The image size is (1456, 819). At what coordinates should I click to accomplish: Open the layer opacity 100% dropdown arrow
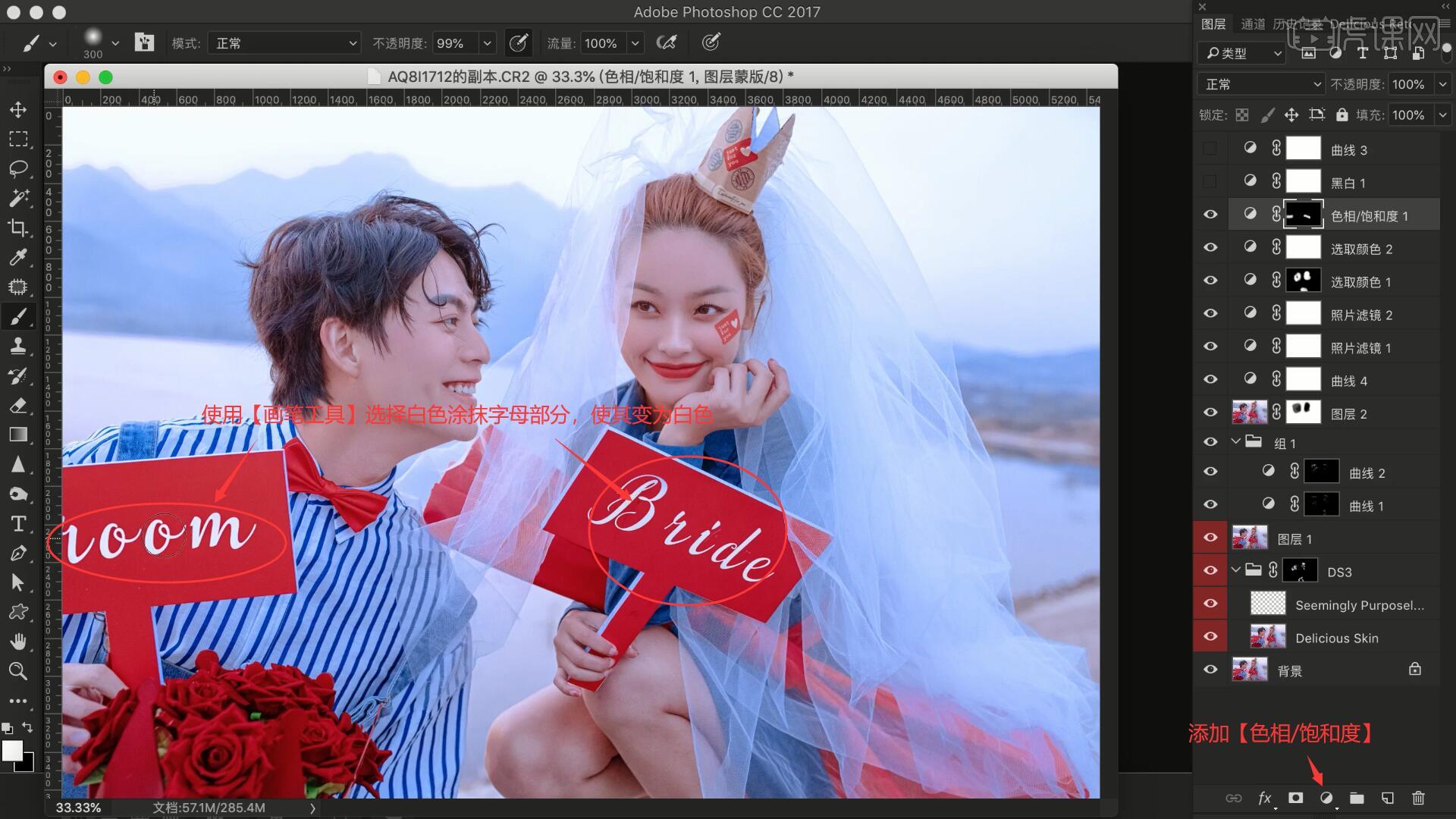(x=1442, y=84)
